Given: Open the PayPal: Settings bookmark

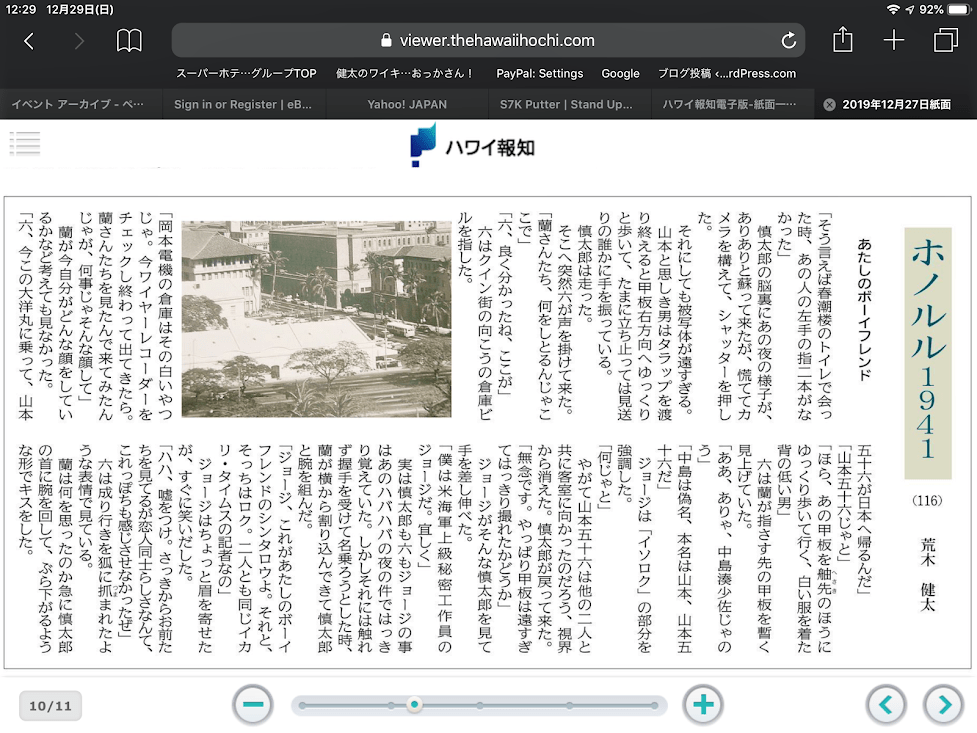Looking at the screenshot, I should [539, 73].
